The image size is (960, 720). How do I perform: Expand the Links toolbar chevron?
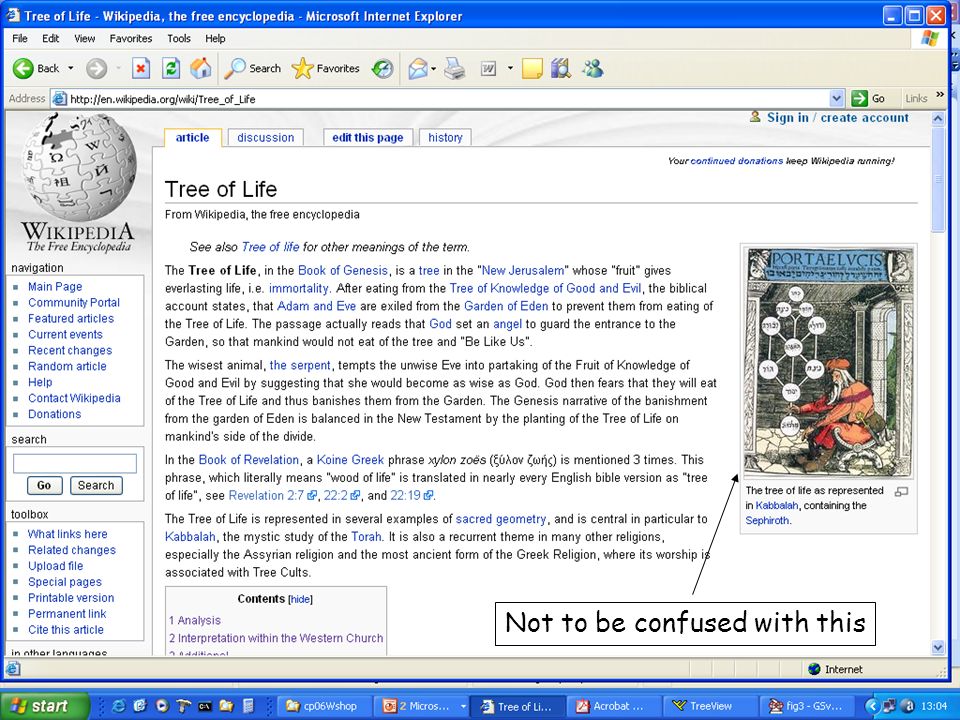click(940, 94)
